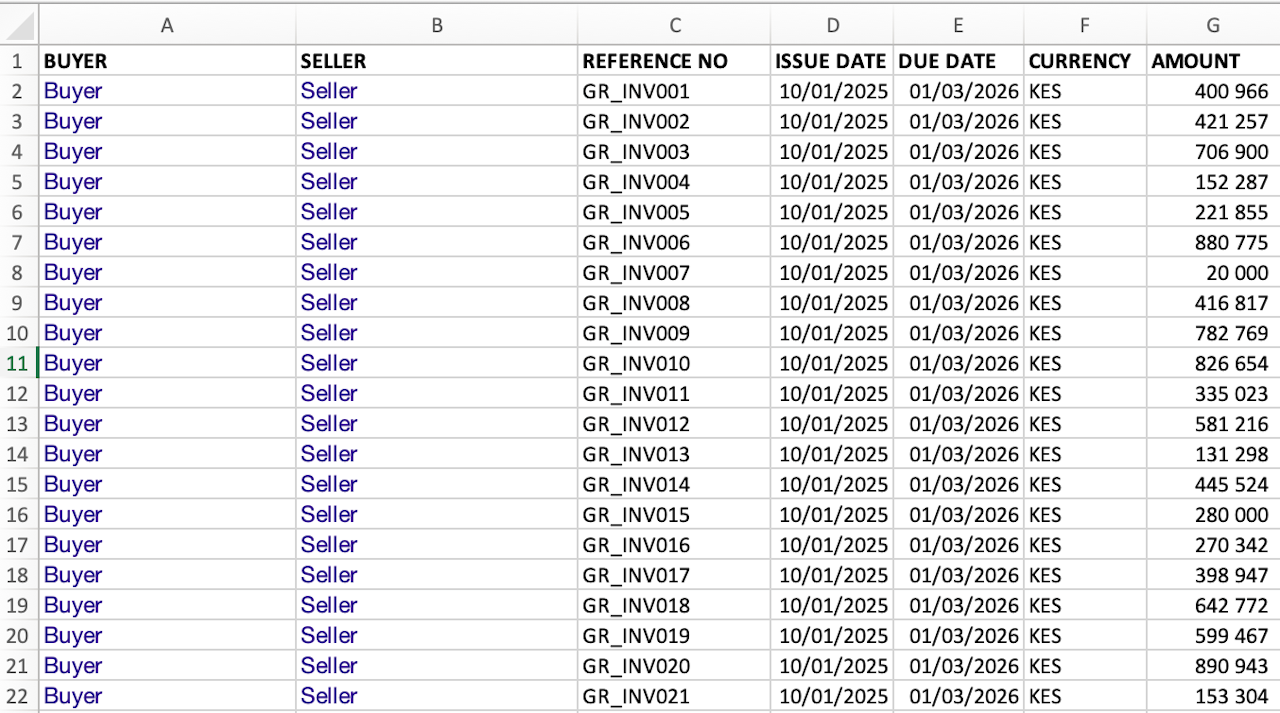Click the KES currency cell in row 20

(x=1045, y=636)
